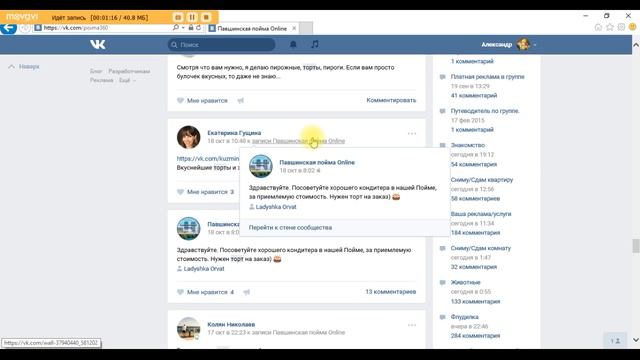Screen dimensions: 640x360
Task: Open Ваша реклама/услуги discussion
Action: (481, 213)
